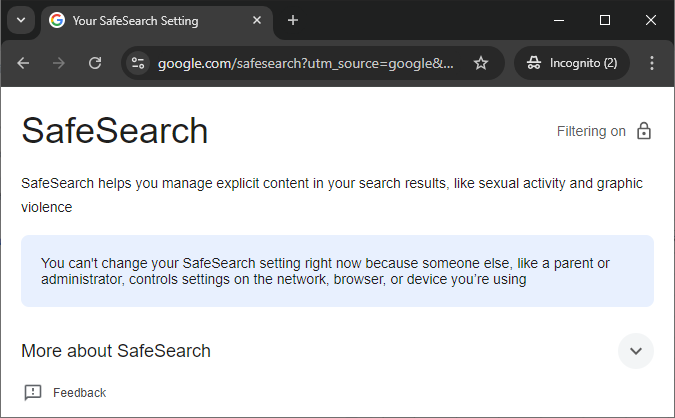Open Chrome's three-dot menu
The width and height of the screenshot is (675, 418).
coord(652,63)
